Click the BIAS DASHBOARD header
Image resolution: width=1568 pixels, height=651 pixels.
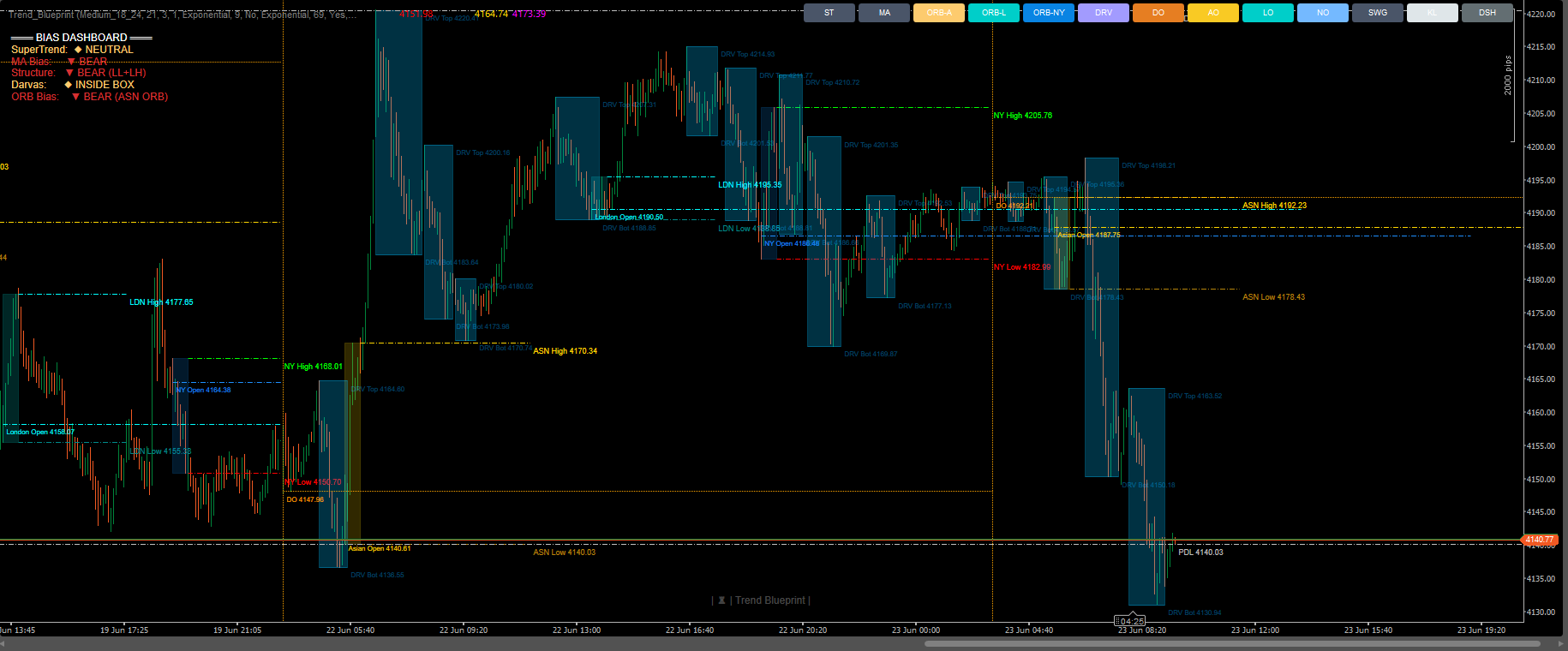(x=81, y=38)
